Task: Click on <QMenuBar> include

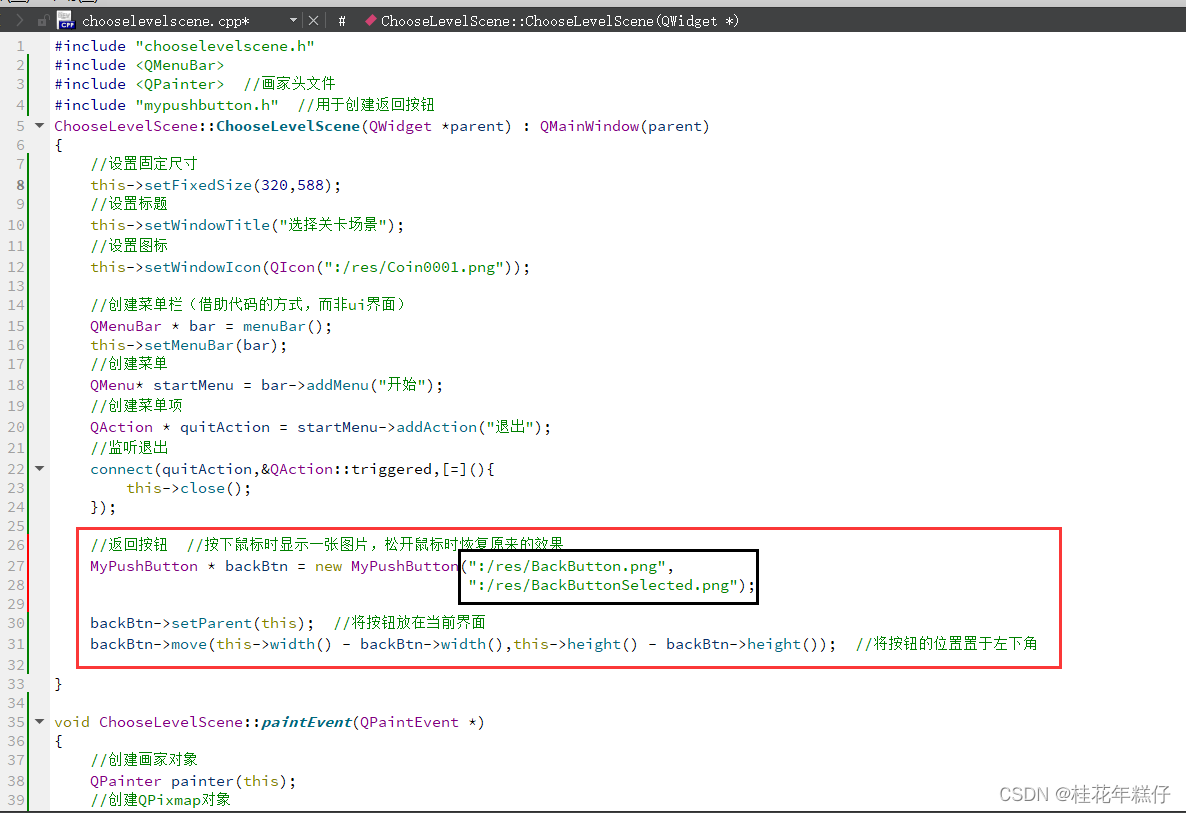Action: [180, 65]
